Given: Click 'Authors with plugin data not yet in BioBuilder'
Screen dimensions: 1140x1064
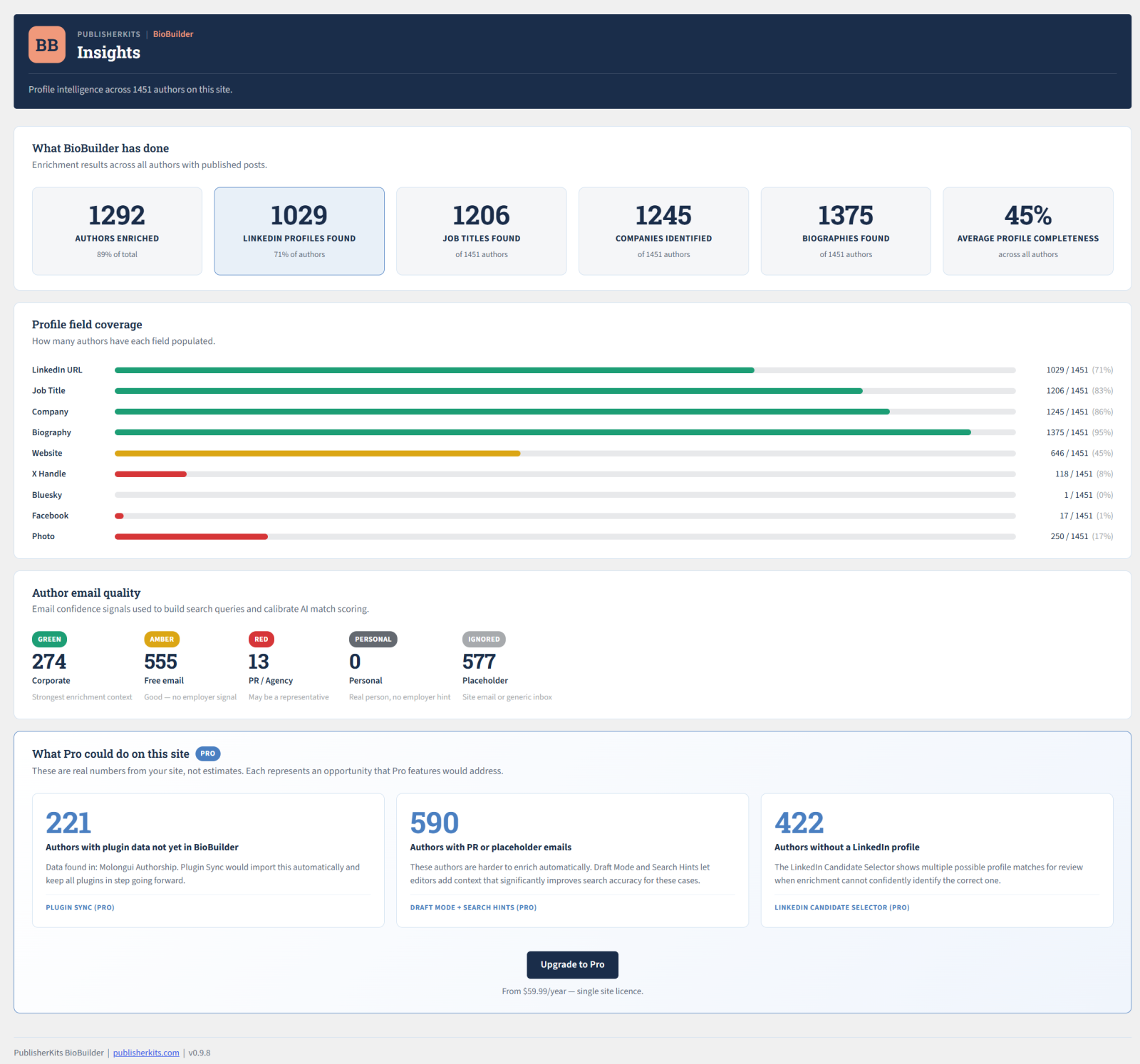Looking at the screenshot, I should point(142,847).
